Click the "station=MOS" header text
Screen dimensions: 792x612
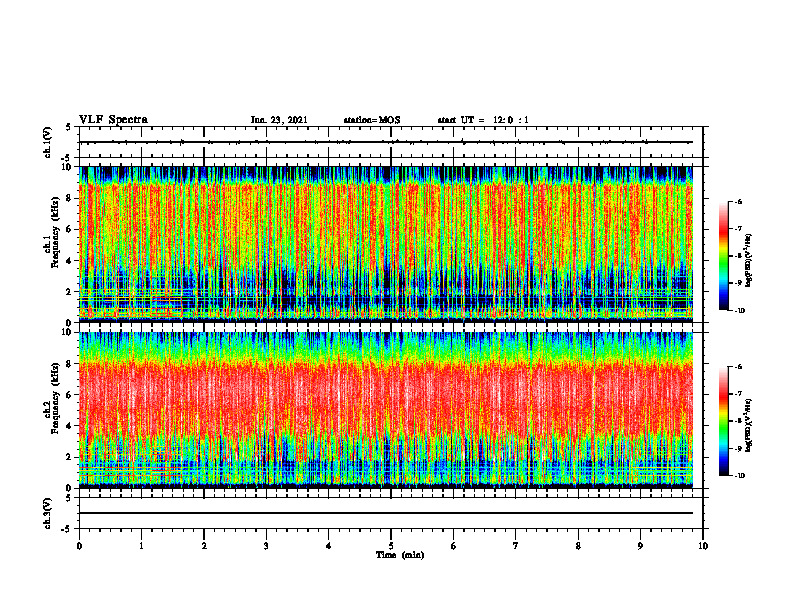[372, 120]
